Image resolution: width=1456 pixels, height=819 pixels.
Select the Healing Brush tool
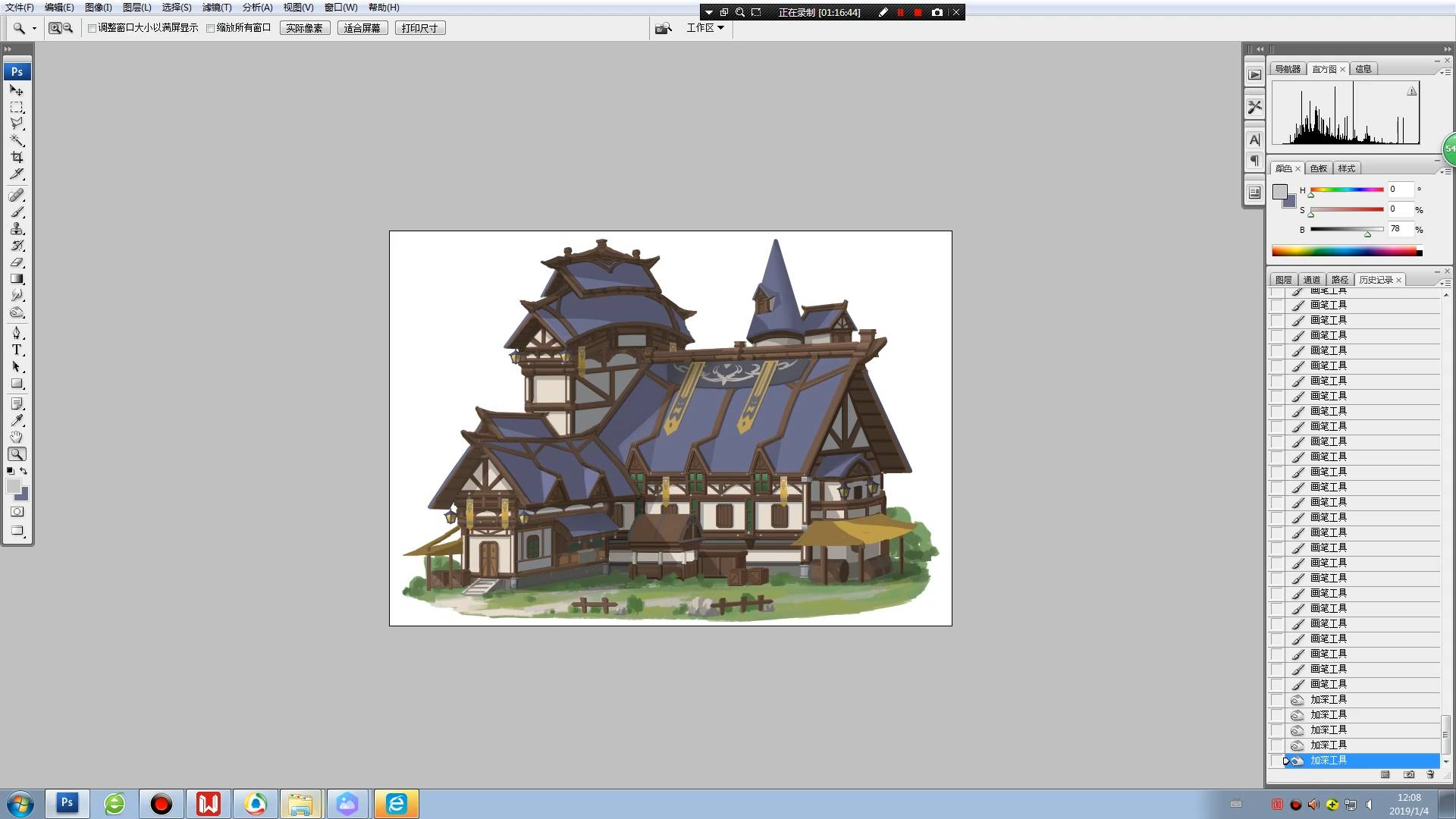point(17,196)
